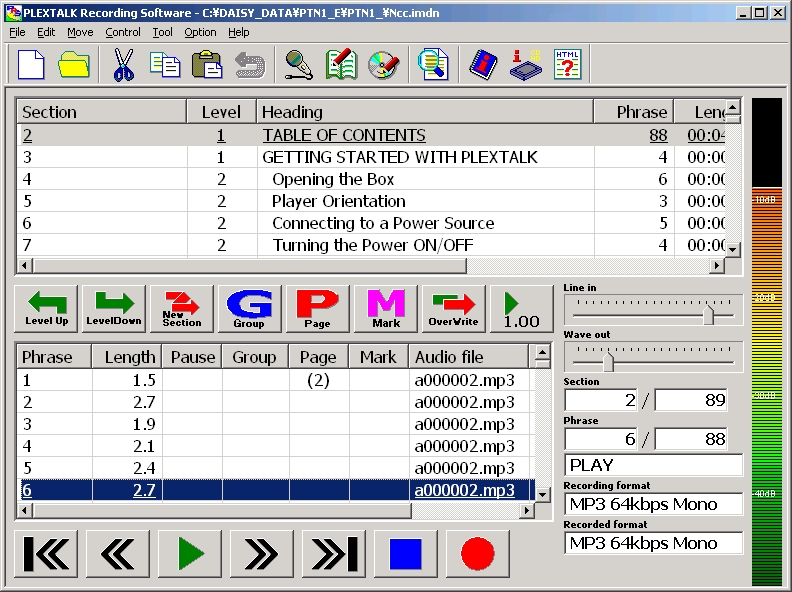Click the highlighted phrase 6 row

click(x=276, y=490)
